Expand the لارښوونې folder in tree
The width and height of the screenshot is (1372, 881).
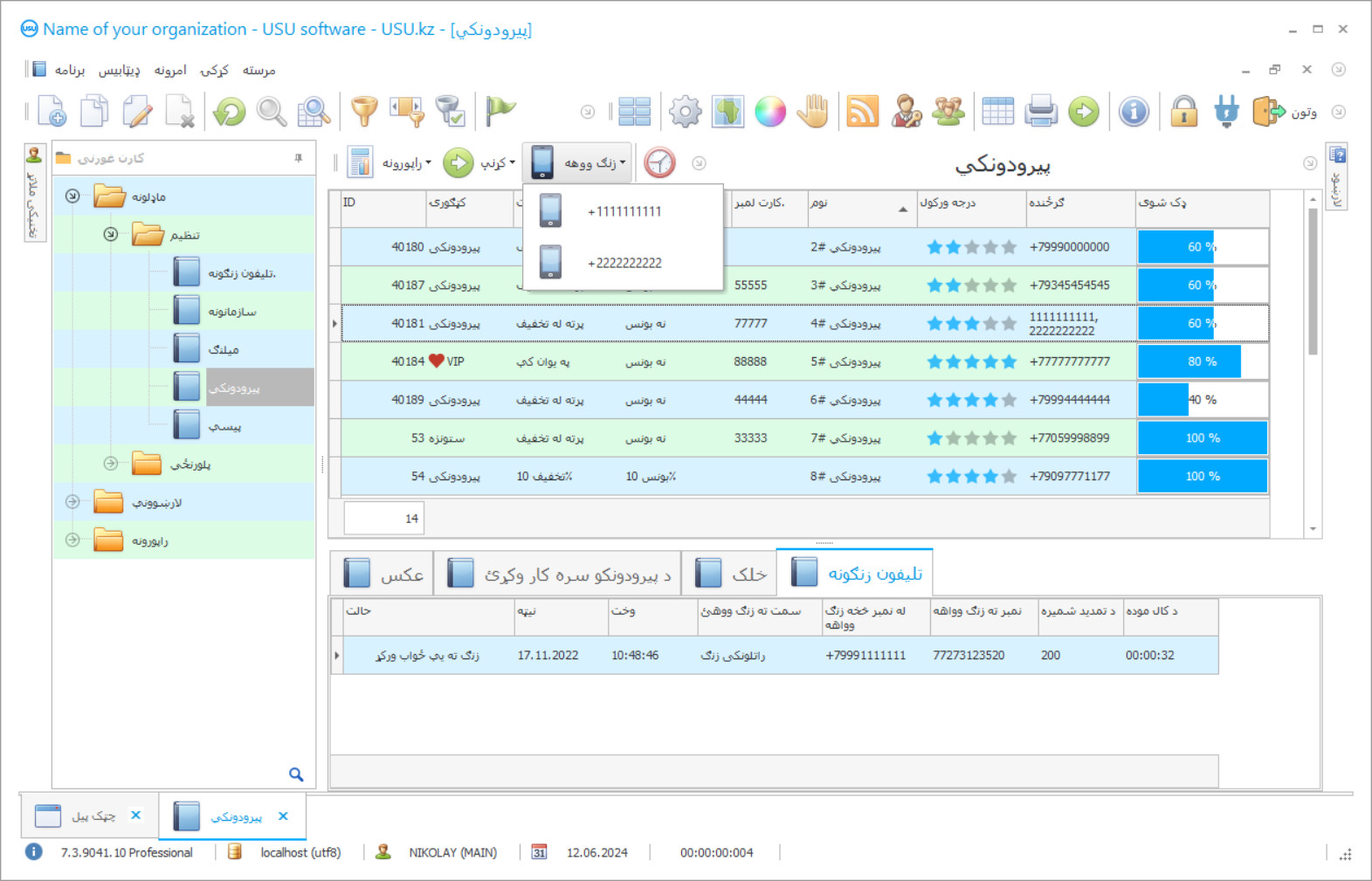(73, 502)
